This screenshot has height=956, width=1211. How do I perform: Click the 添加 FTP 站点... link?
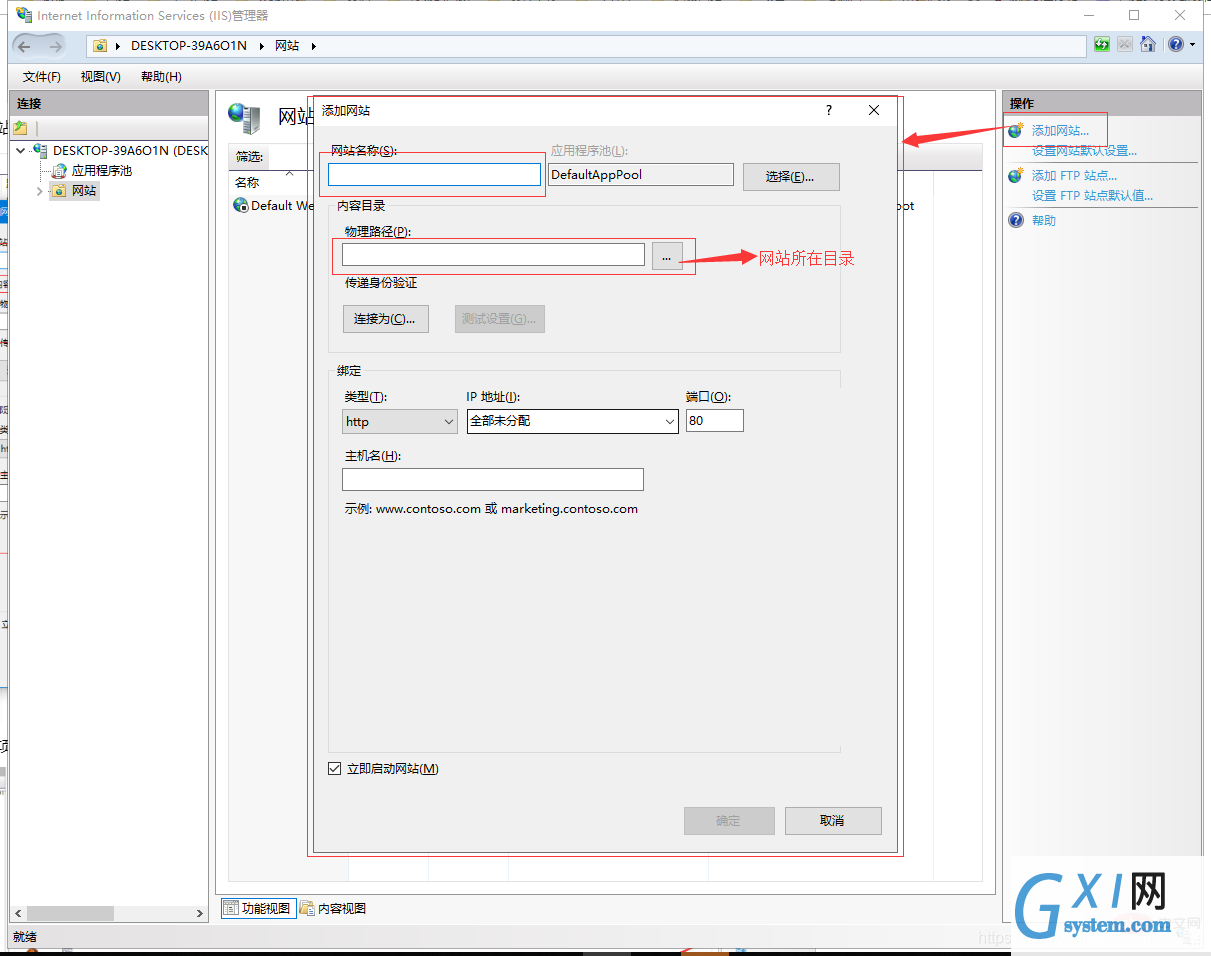coord(1074,176)
